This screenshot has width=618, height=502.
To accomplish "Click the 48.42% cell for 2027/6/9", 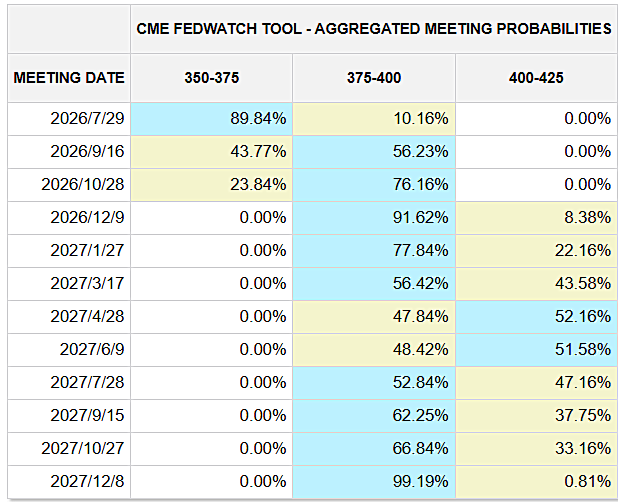I will (x=374, y=350).
